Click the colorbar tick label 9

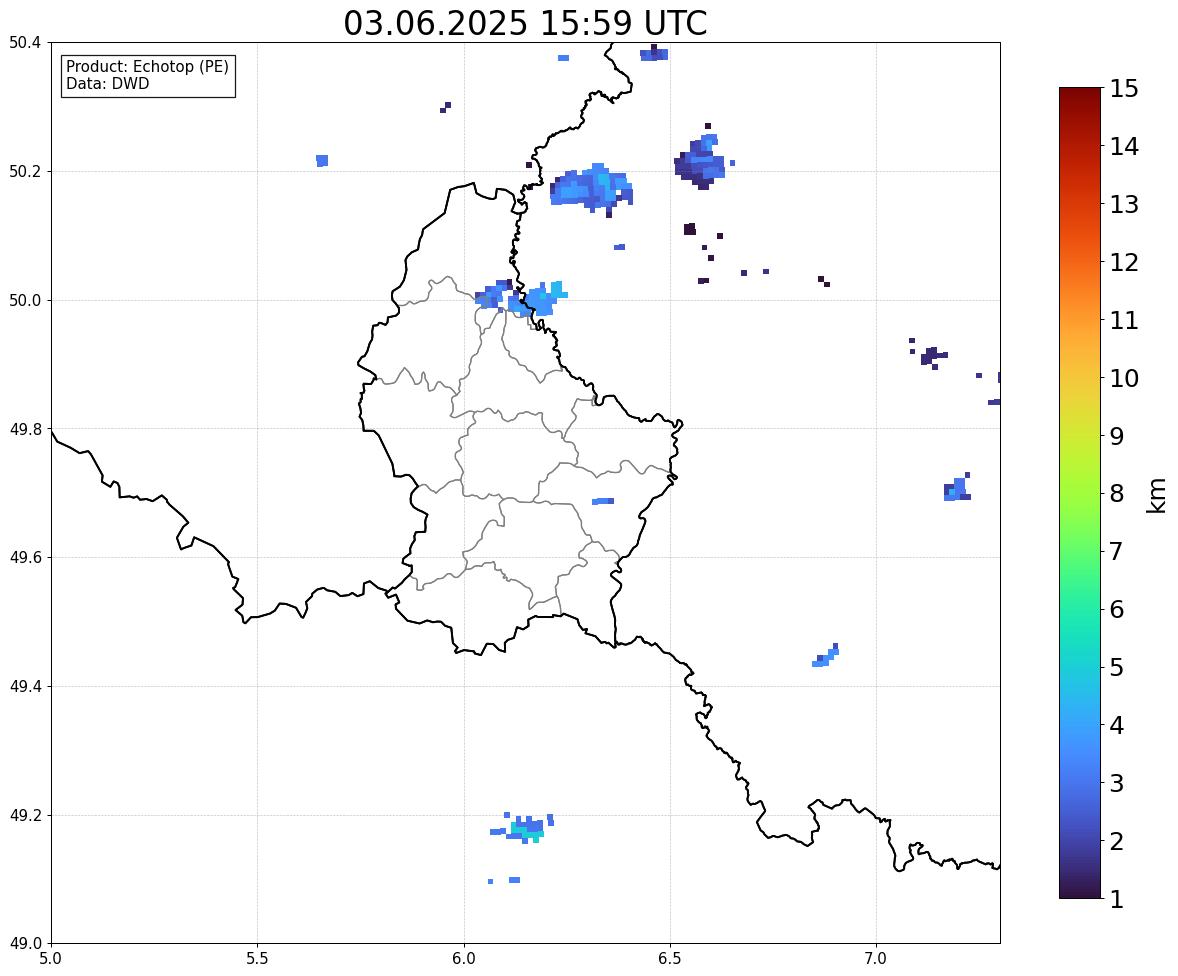click(x=1116, y=436)
